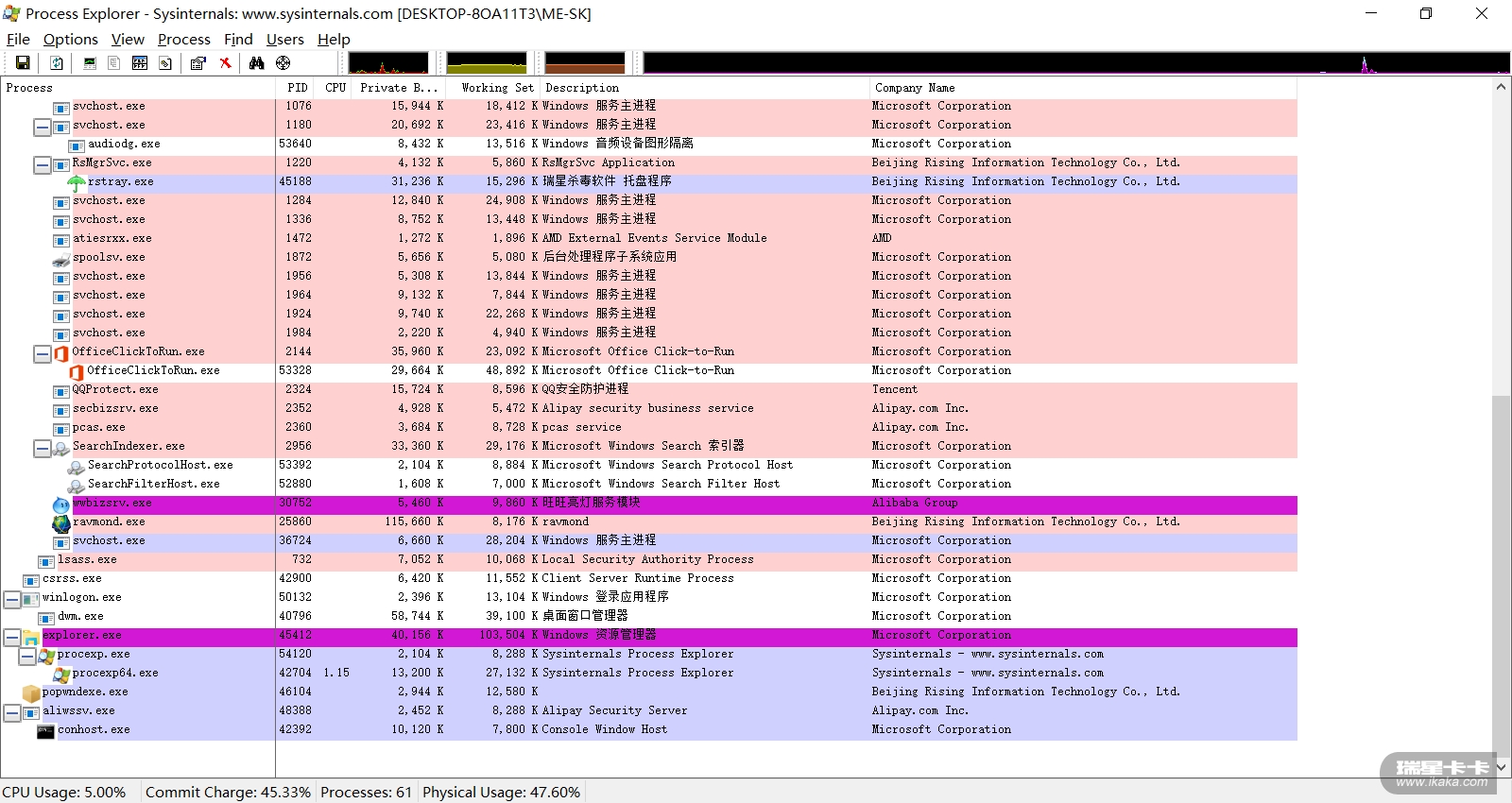The image size is (1512, 803).
Task: Click the physical memory history graph
Action: [x=585, y=63]
